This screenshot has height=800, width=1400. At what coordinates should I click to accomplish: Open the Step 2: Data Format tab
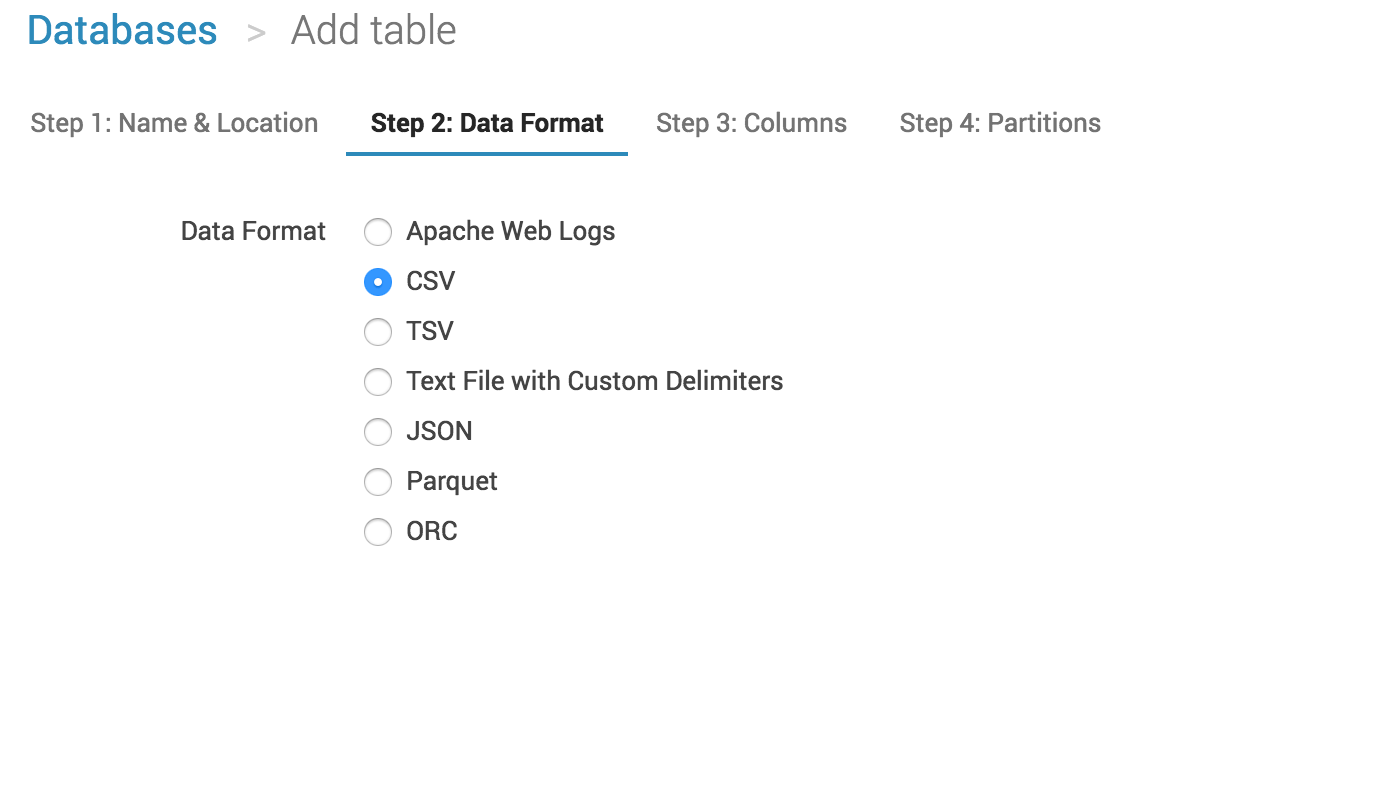pyautogui.click(x=487, y=123)
